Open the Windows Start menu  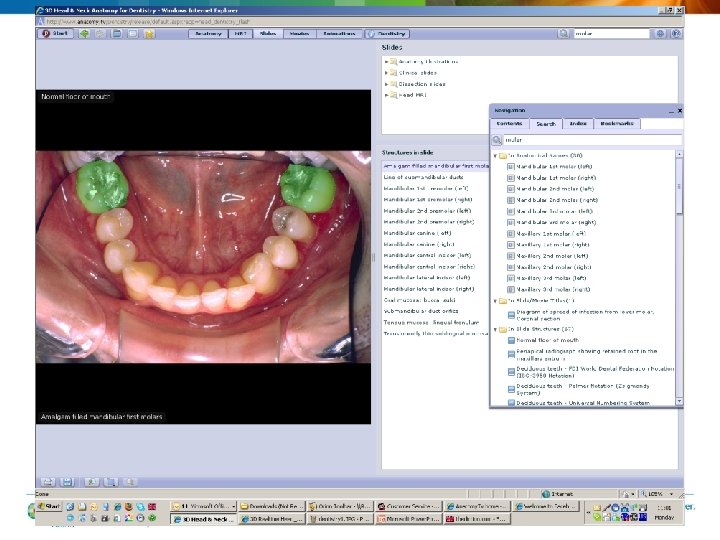tap(50, 506)
